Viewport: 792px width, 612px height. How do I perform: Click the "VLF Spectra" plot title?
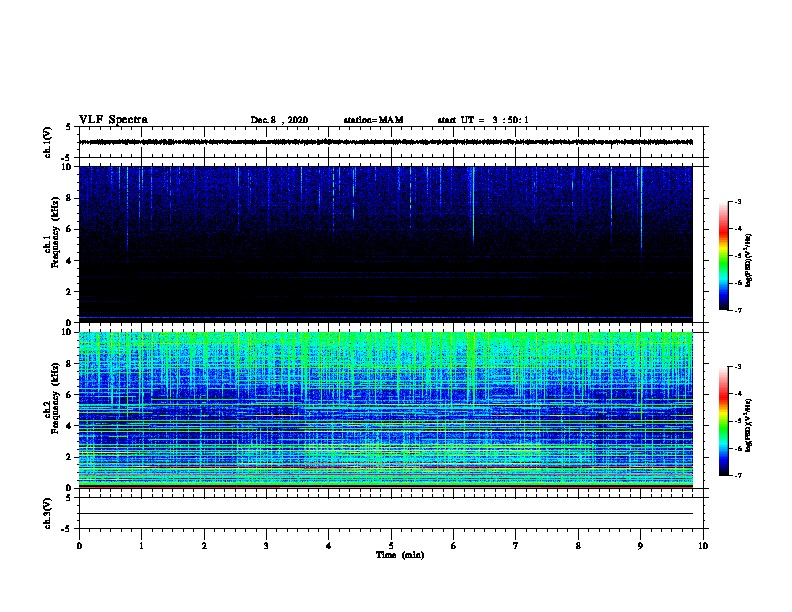tap(113, 120)
